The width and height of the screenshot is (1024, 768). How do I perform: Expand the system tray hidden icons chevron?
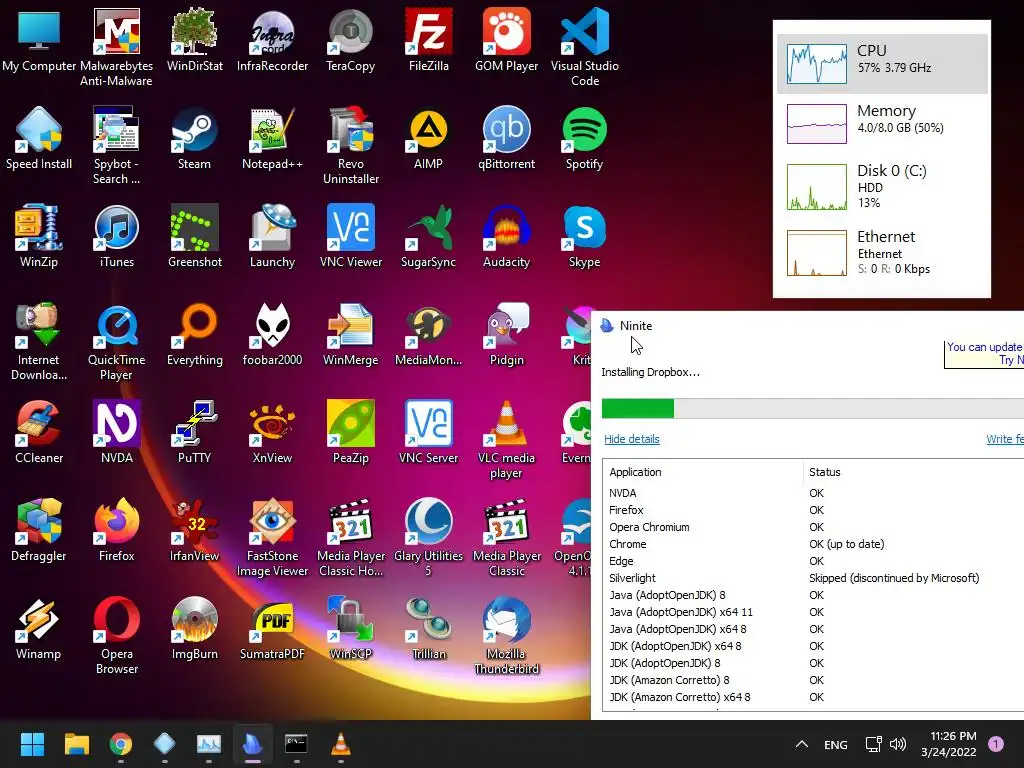click(802, 744)
